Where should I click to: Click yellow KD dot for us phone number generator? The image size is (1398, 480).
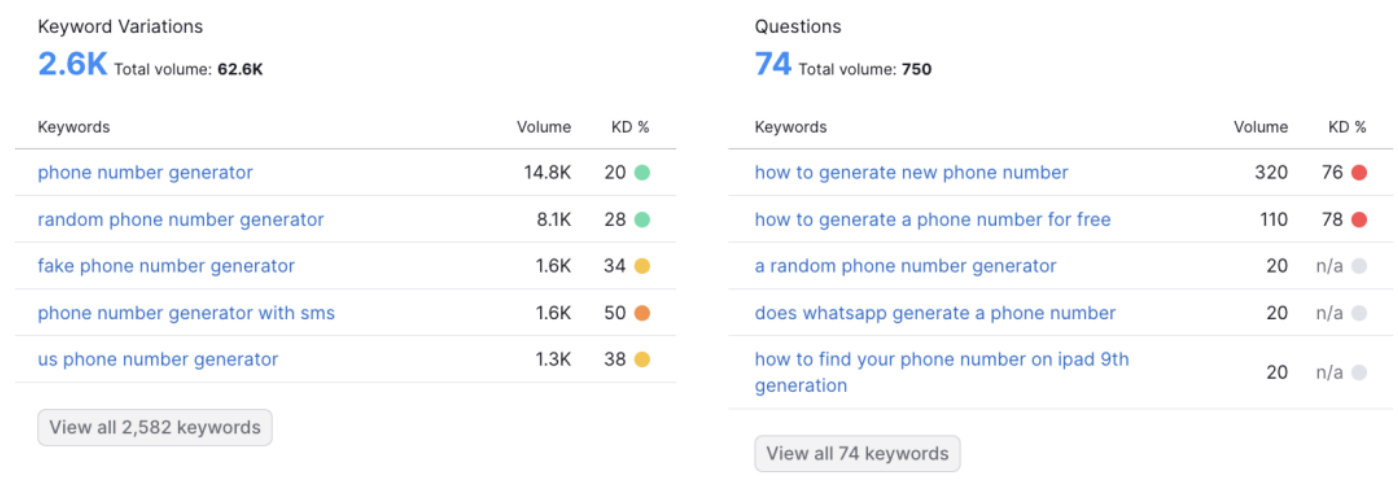(642, 359)
